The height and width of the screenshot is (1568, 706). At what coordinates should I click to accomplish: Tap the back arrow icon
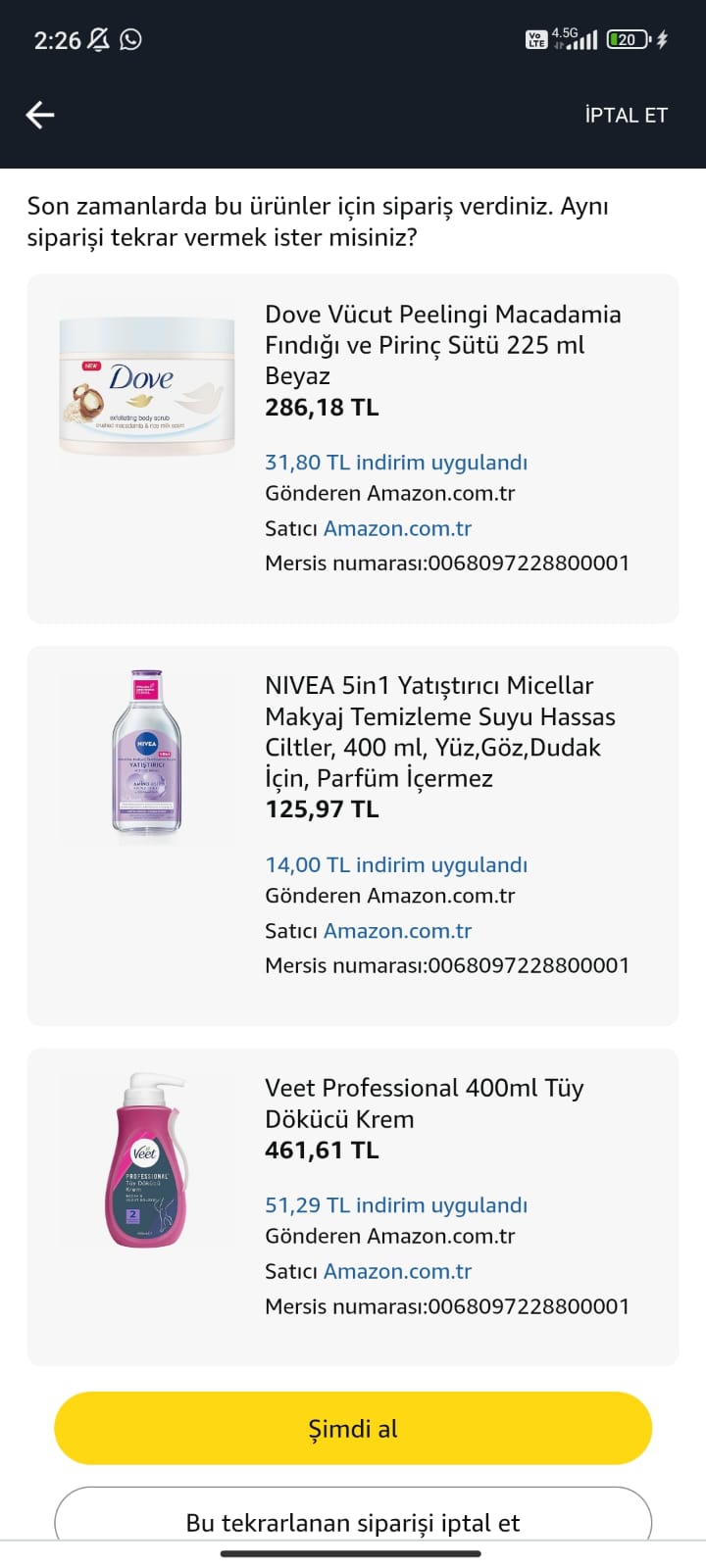tap(40, 115)
